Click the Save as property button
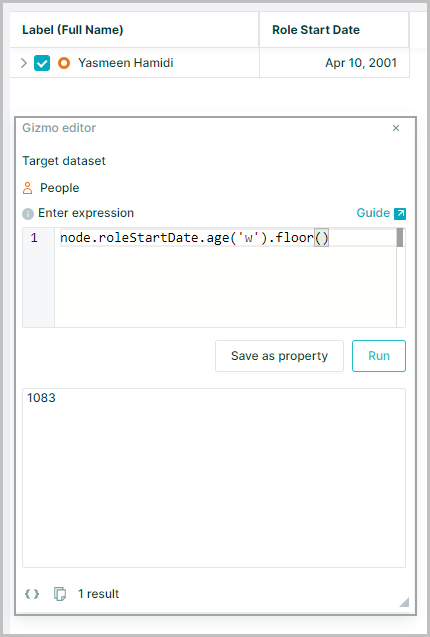Viewport: 430px width, 637px height. tap(279, 356)
